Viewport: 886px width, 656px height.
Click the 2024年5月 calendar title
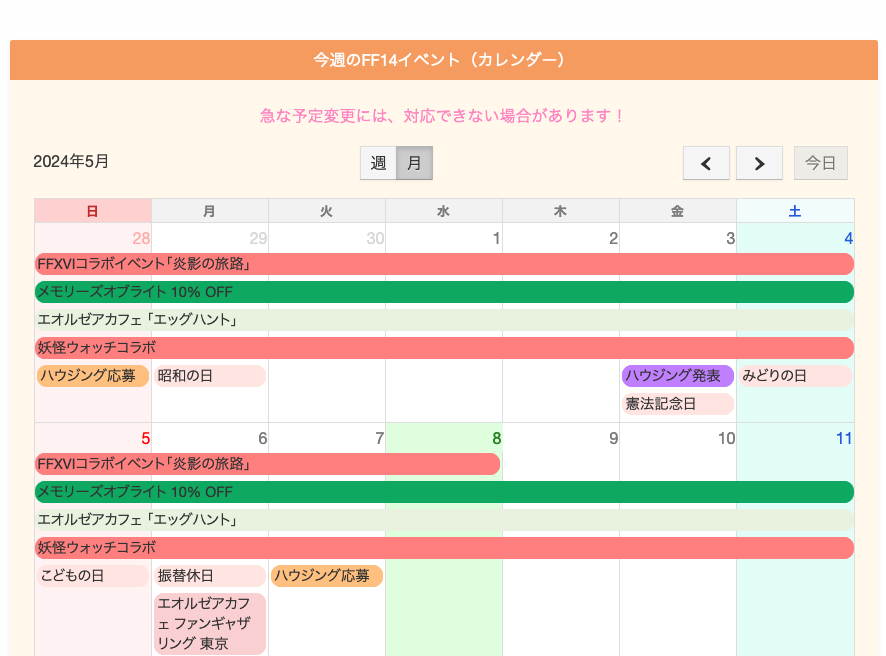(x=71, y=162)
